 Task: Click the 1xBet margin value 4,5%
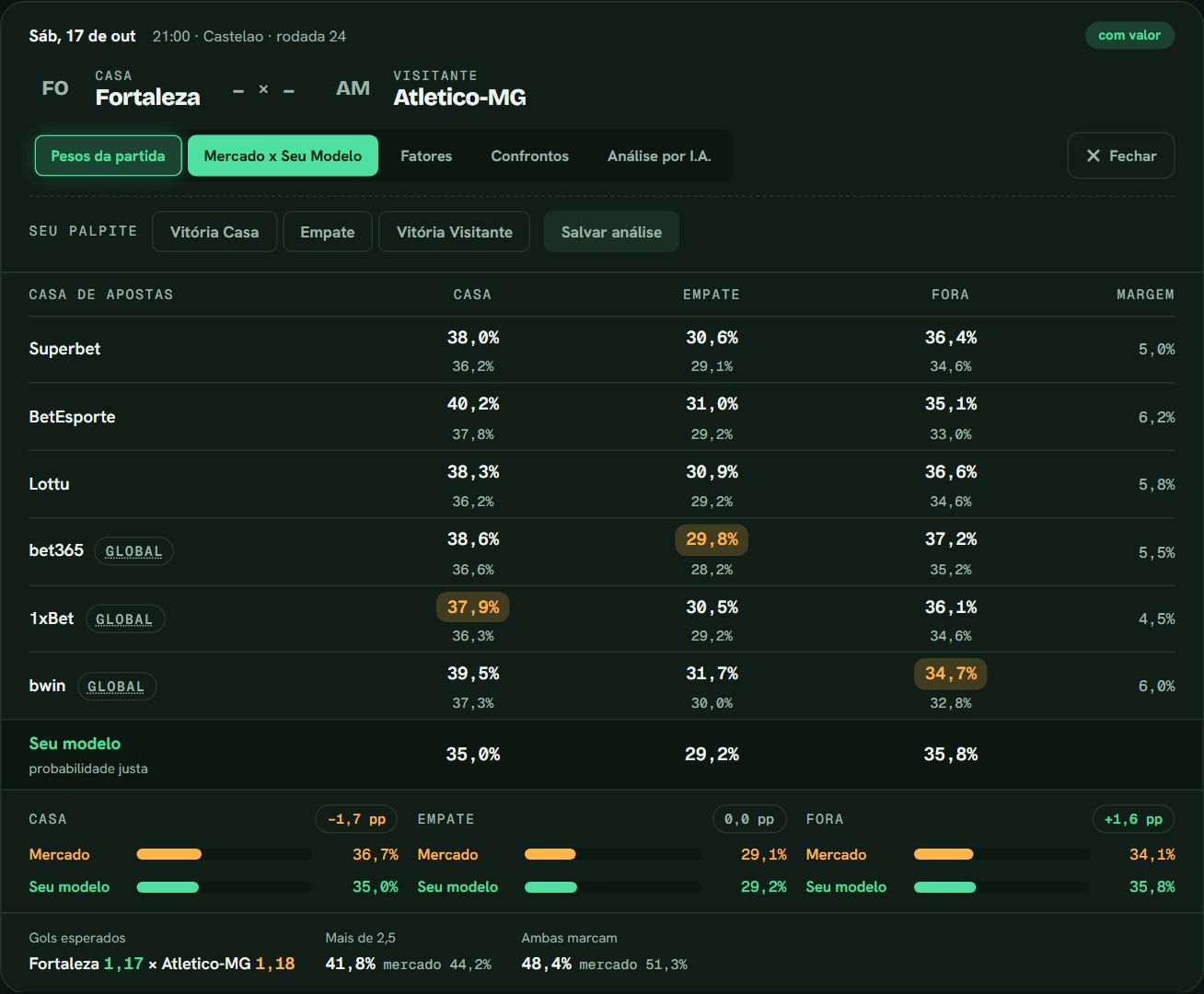[1156, 619]
